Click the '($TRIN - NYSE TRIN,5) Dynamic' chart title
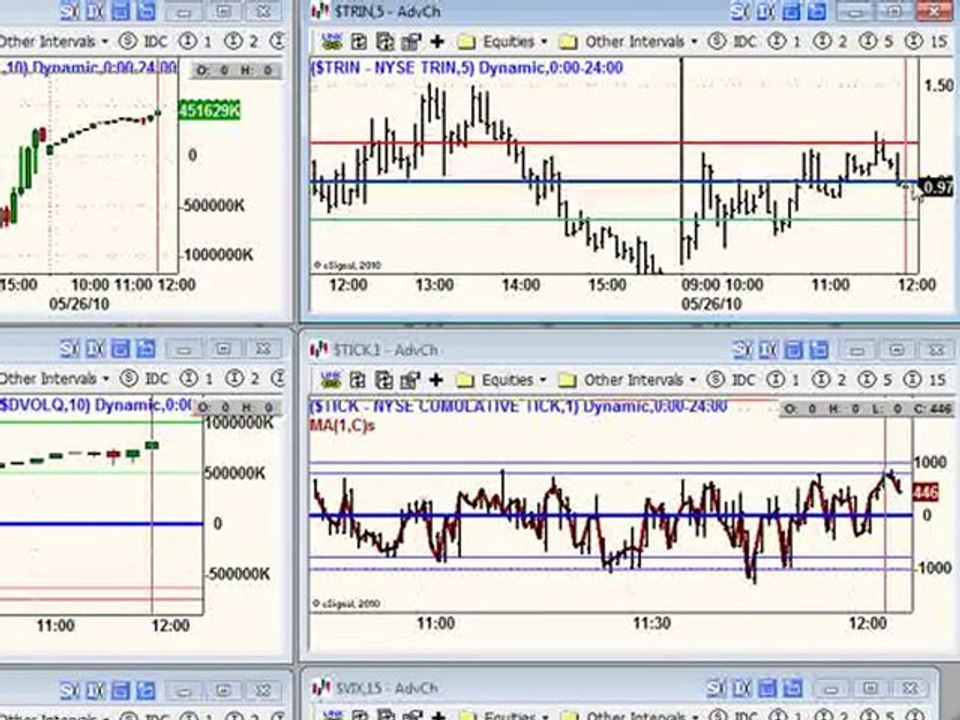The image size is (960, 720). (x=466, y=67)
